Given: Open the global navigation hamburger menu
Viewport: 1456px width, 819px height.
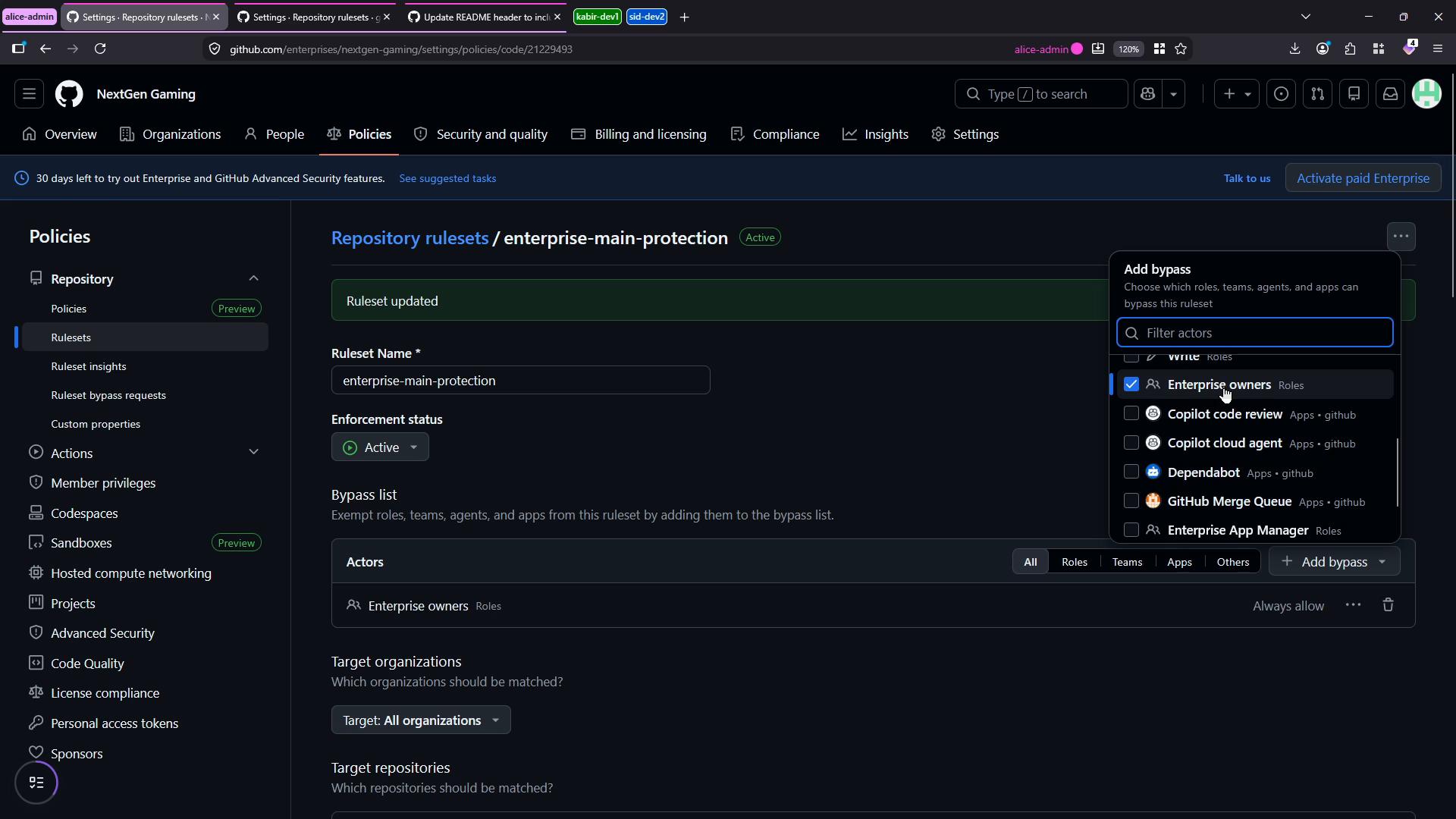Looking at the screenshot, I should pos(29,94).
